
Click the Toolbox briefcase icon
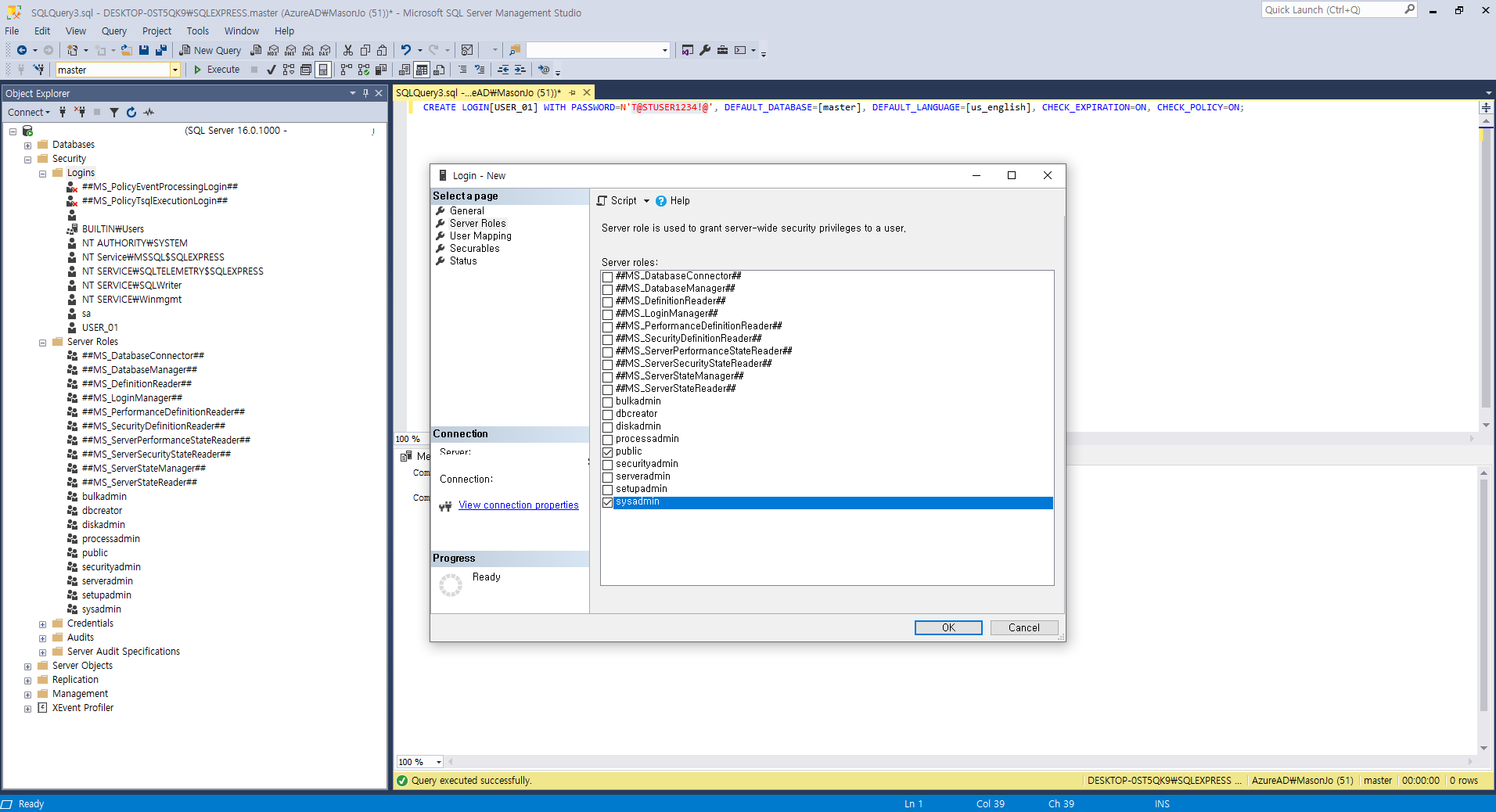[x=722, y=50]
